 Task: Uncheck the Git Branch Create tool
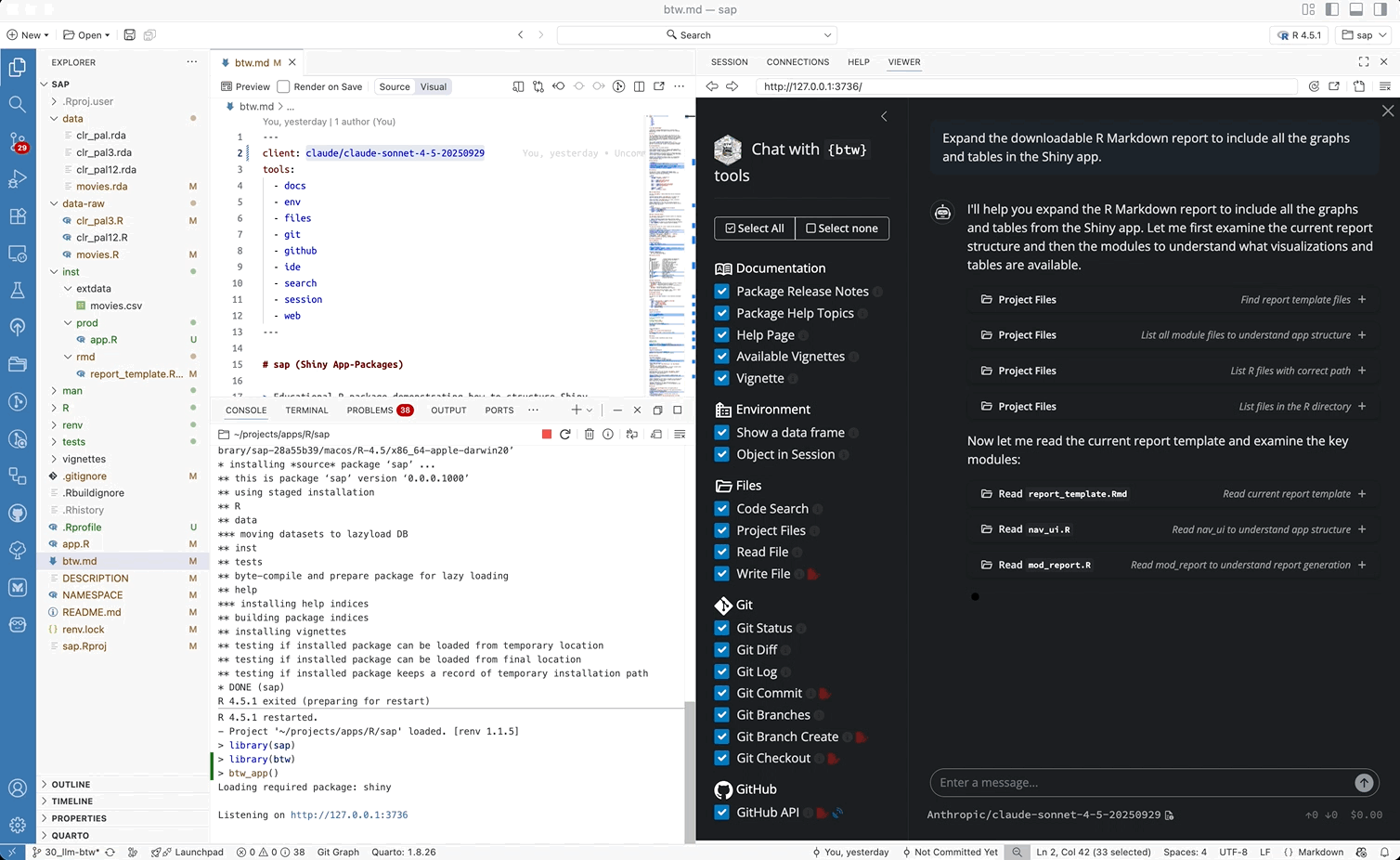click(x=721, y=737)
